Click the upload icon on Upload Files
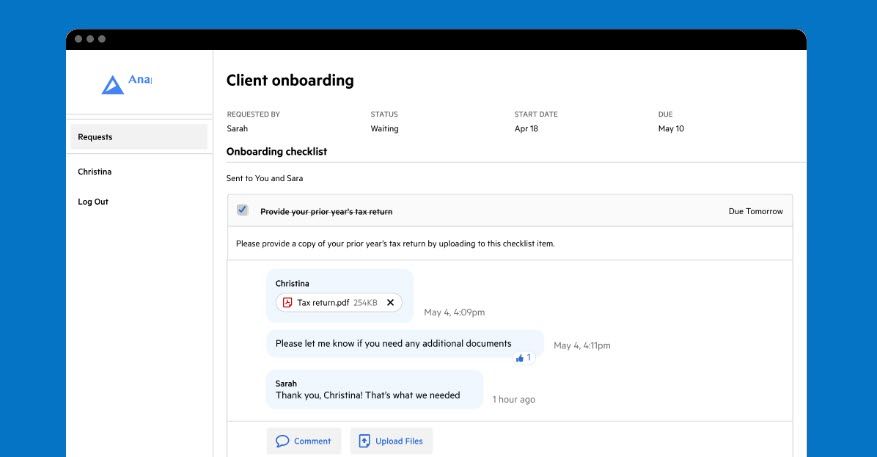The height and width of the screenshot is (457, 877). tap(364, 441)
